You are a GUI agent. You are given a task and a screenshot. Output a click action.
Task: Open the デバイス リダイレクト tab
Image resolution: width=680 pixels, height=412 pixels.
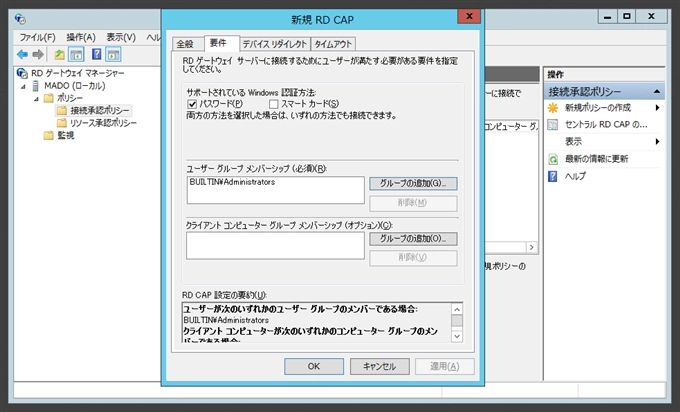click(275, 44)
